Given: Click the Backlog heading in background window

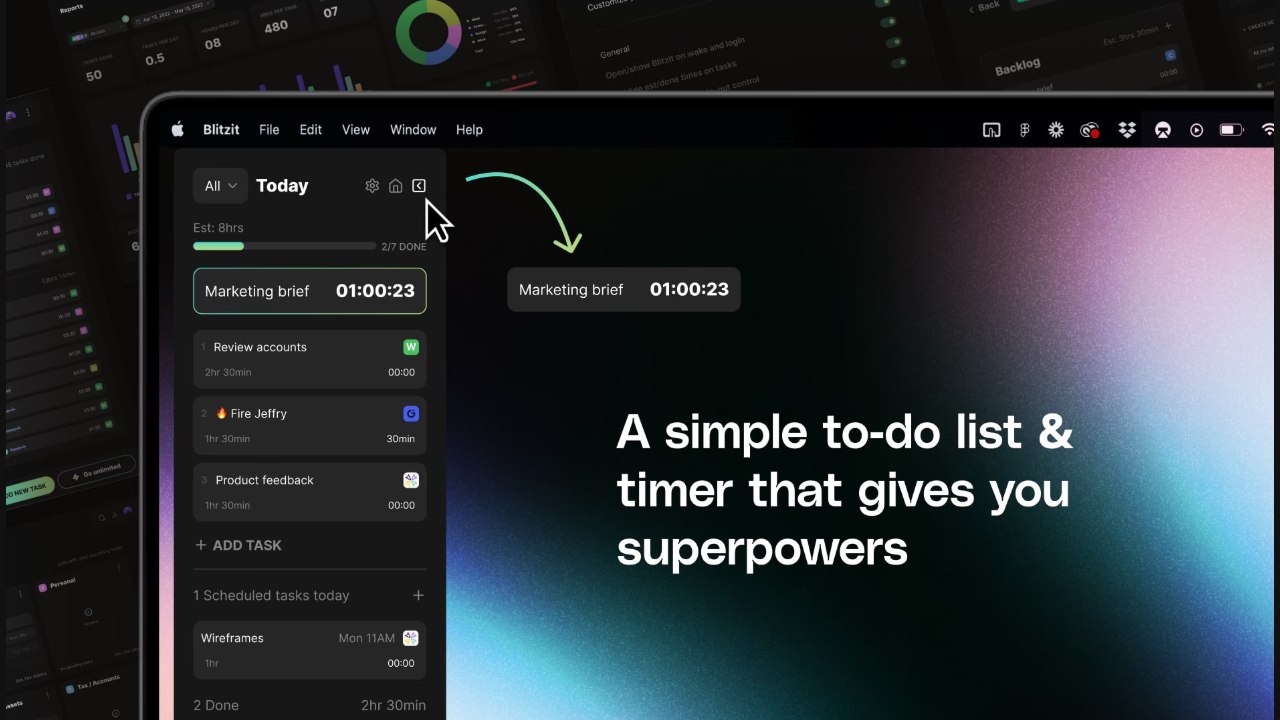Looking at the screenshot, I should (x=1018, y=67).
